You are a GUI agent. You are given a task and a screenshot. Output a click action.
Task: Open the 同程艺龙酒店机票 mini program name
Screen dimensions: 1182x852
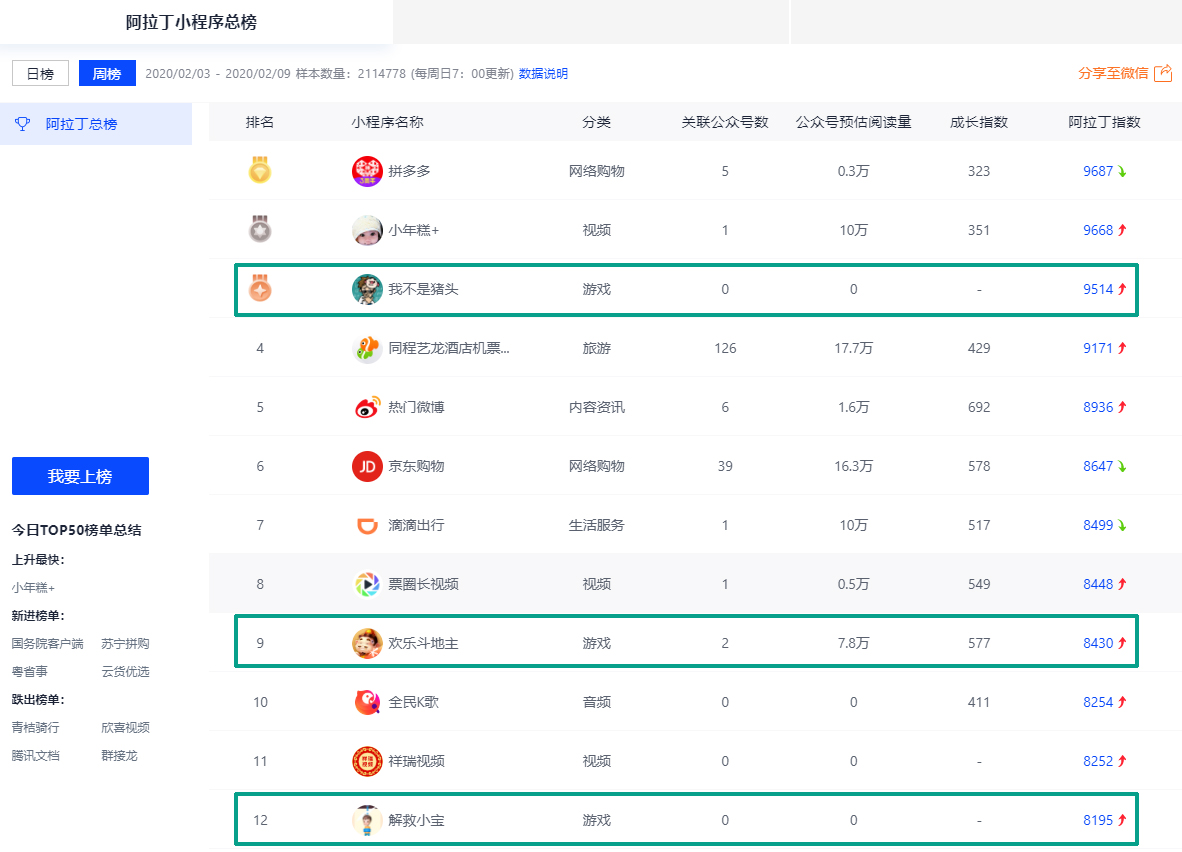pyautogui.click(x=449, y=348)
